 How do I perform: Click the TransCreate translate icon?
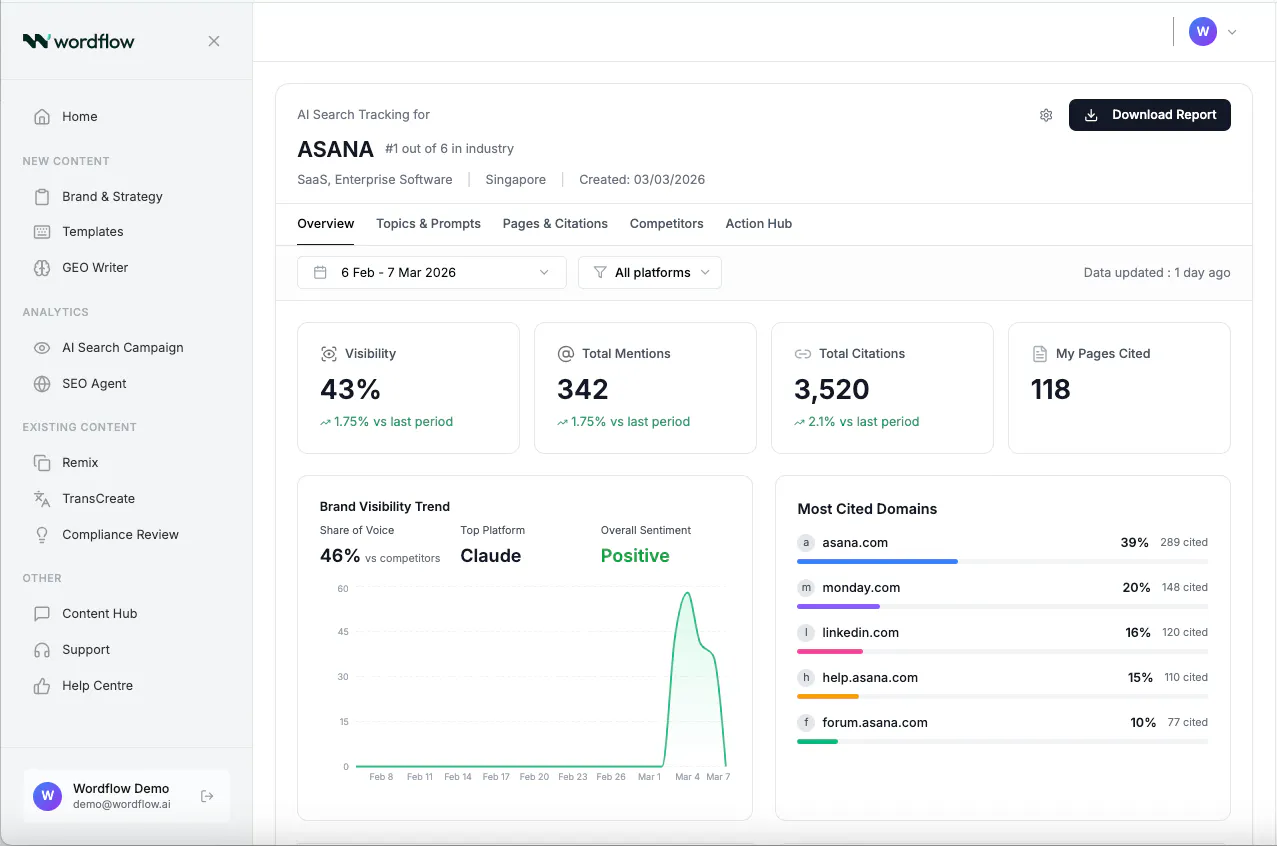click(42, 498)
